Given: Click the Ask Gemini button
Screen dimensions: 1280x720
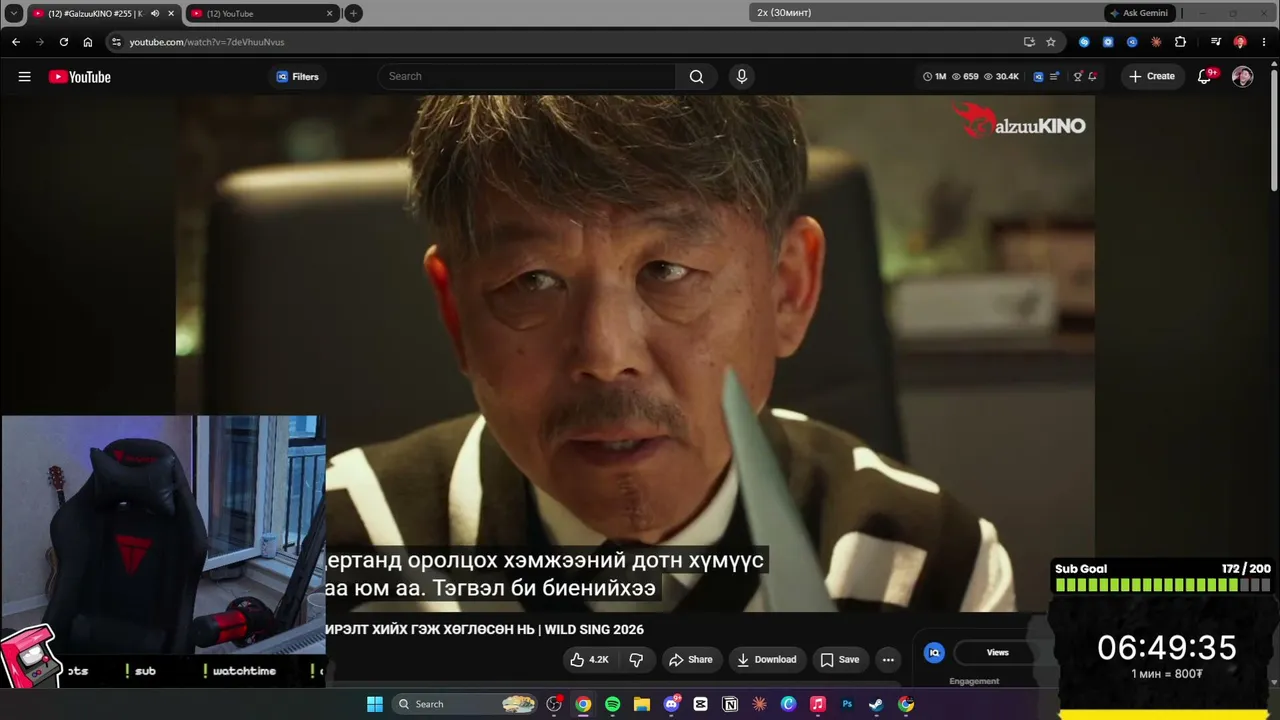Looking at the screenshot, I should pyautogui.click(x=1139, y=13).
